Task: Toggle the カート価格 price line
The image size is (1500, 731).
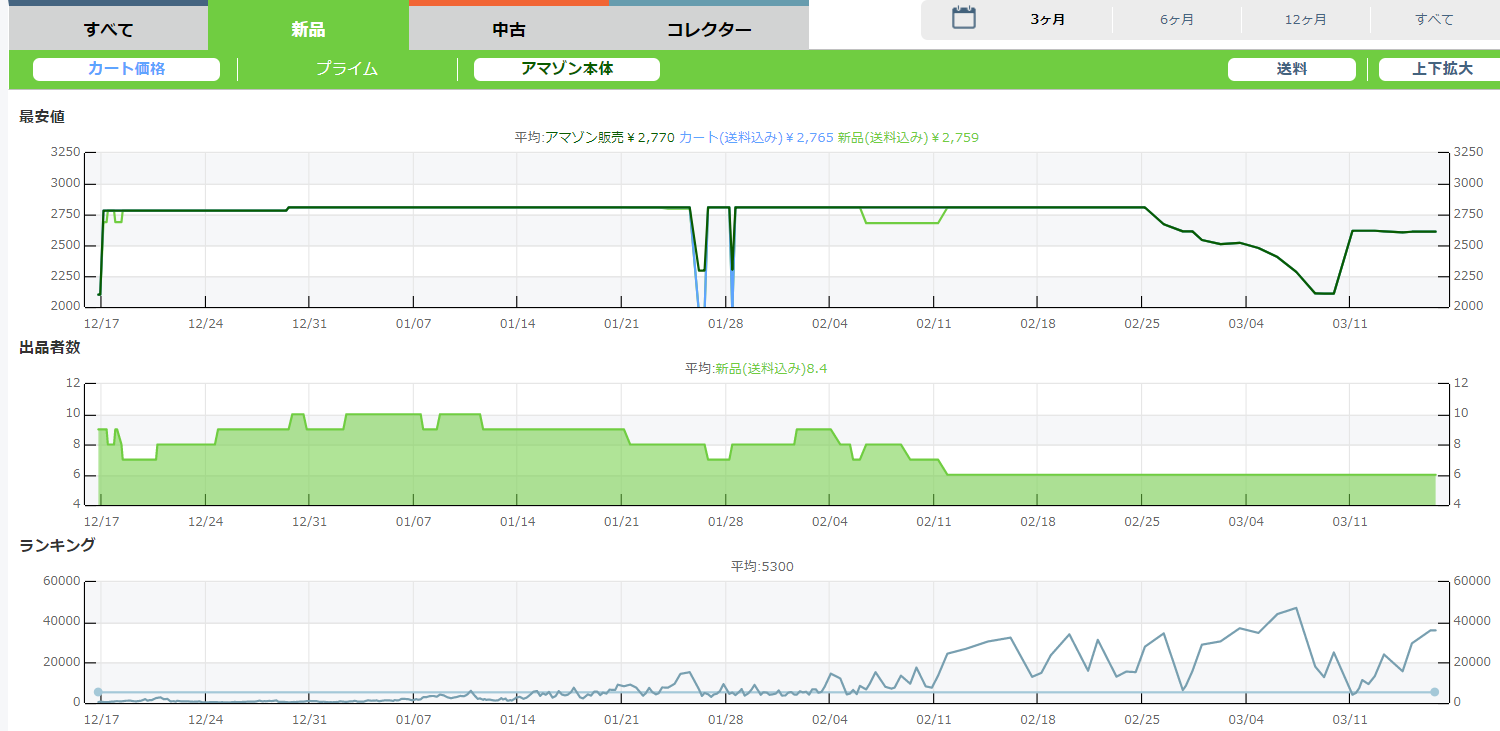Action: [126, 69]
